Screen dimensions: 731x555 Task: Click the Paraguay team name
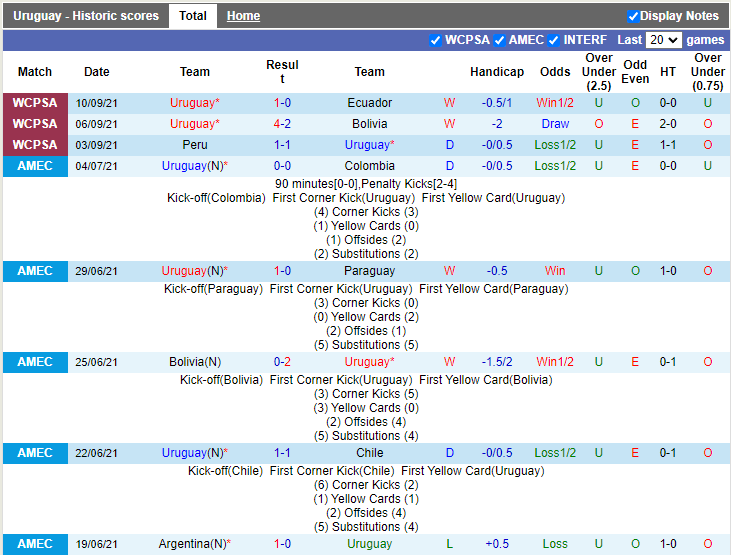(x=369, y=271)
